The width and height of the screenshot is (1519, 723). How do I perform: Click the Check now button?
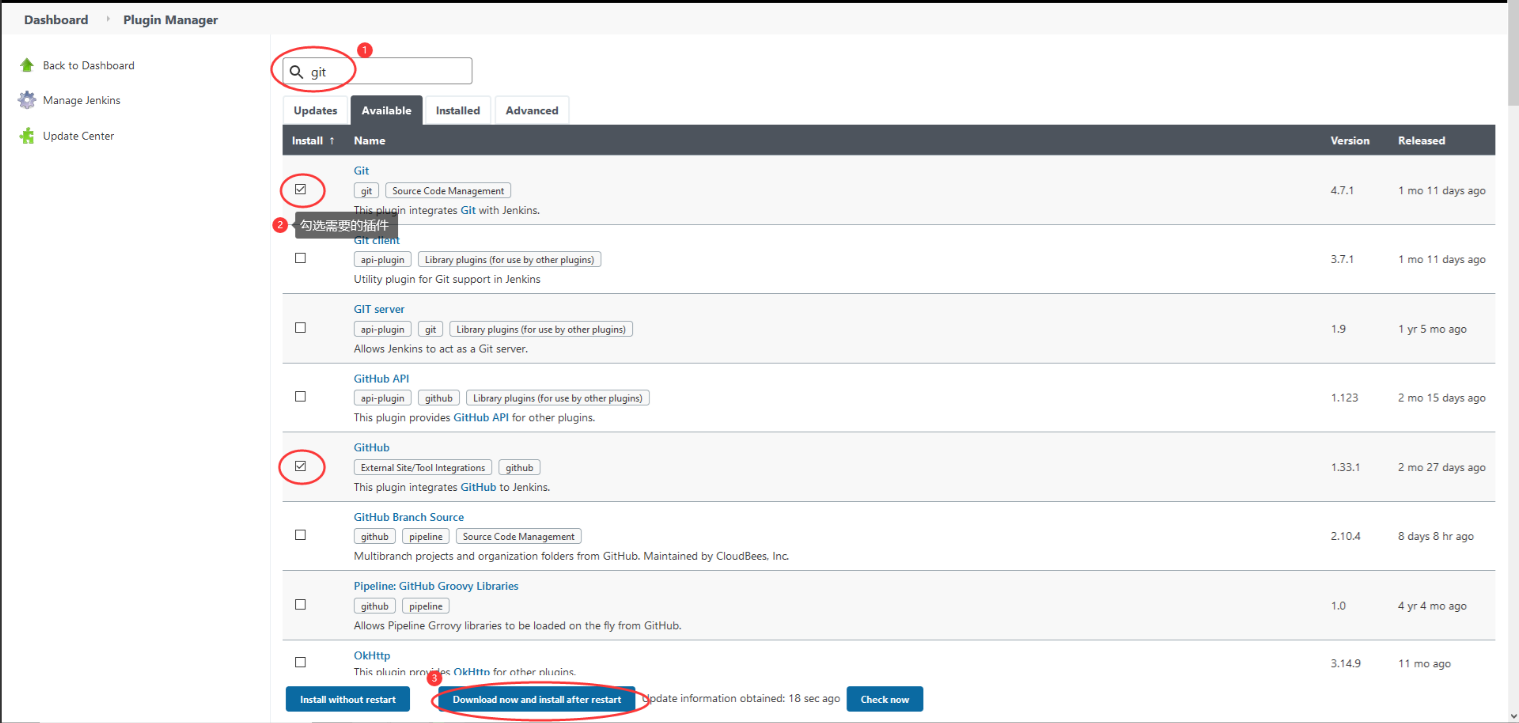[885, 699]
